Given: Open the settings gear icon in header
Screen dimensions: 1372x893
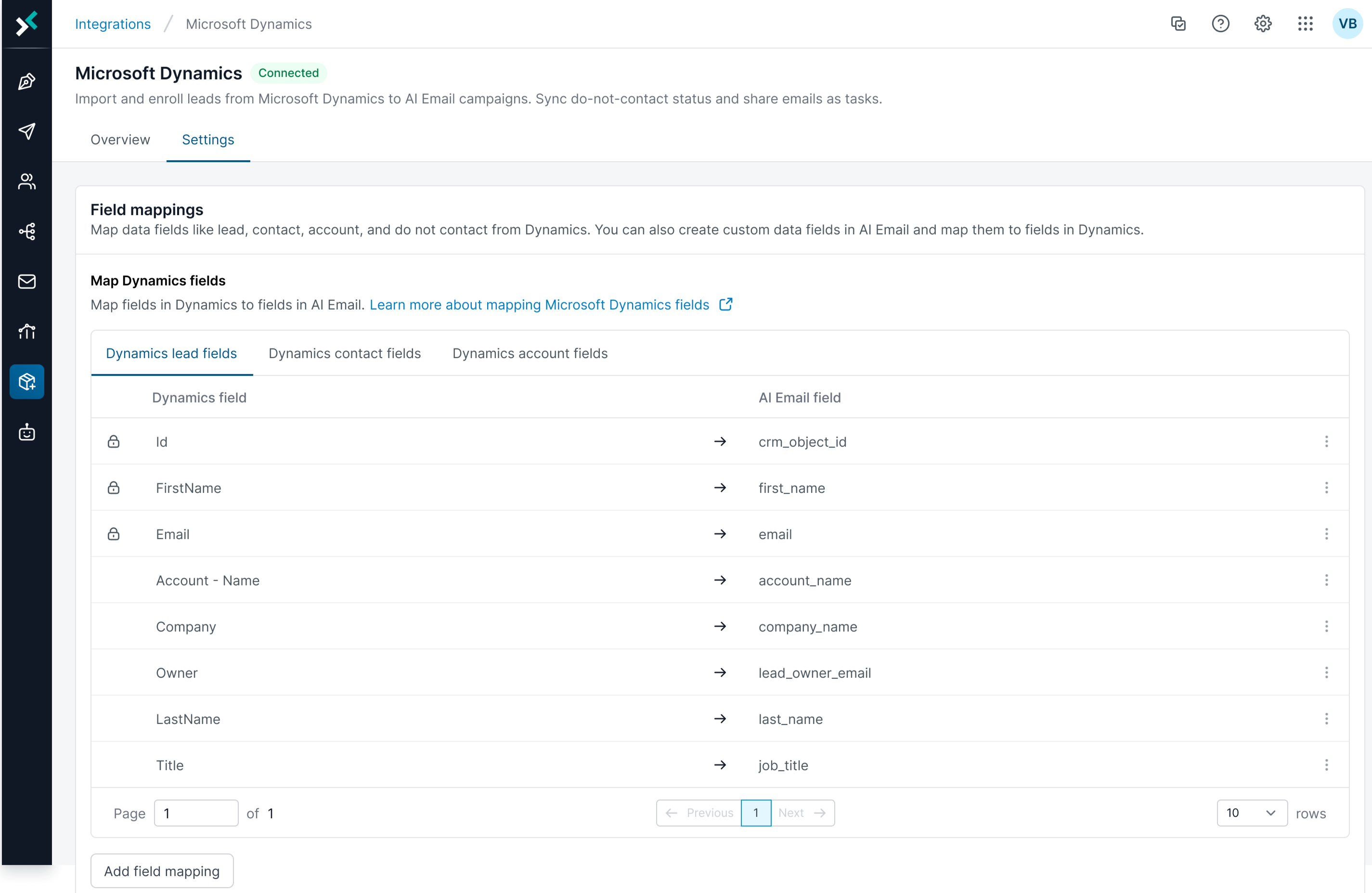Looking at the screenshot, I should (x=1263, y=24).
